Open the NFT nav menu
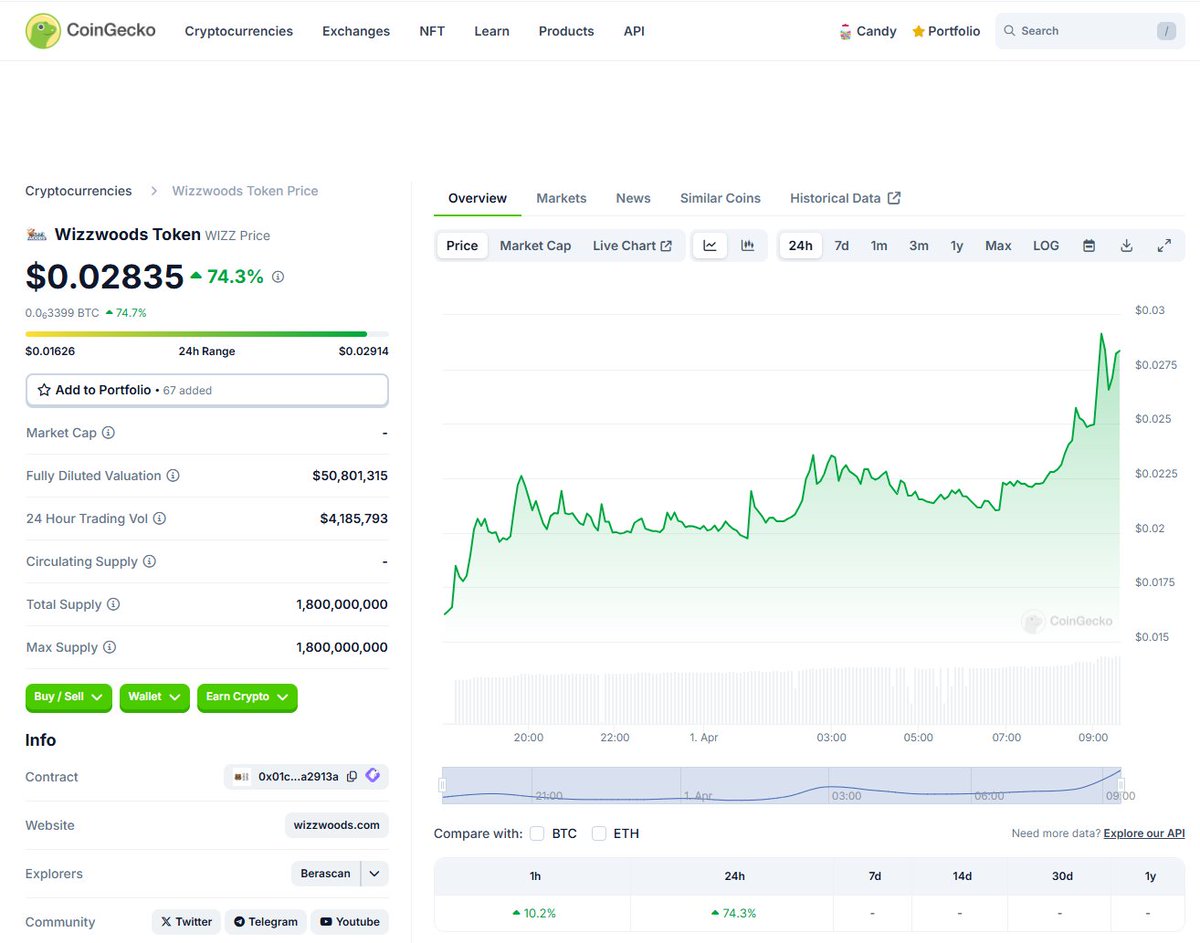Screen dimensions: 1200x943 [x=432, y=31]
